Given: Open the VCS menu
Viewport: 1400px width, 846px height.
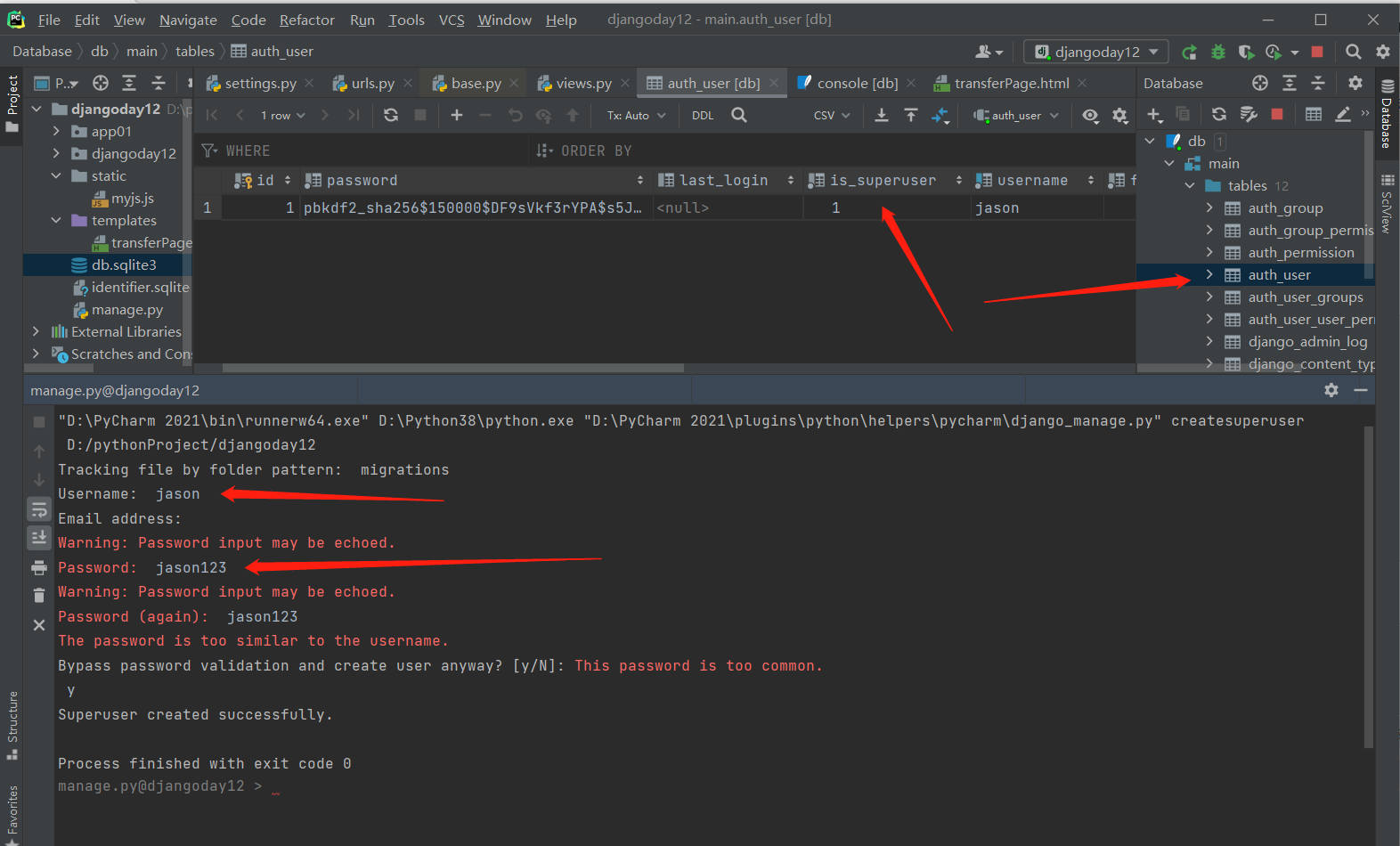Looking at the screenshot, I should (452, 20).
